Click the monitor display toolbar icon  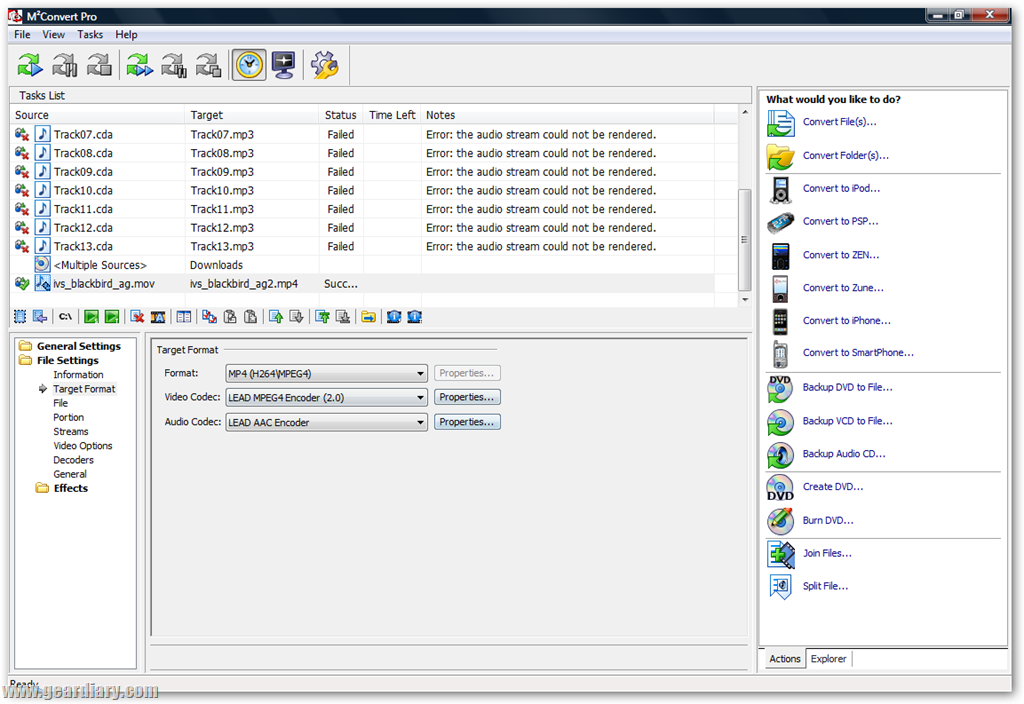284,65
